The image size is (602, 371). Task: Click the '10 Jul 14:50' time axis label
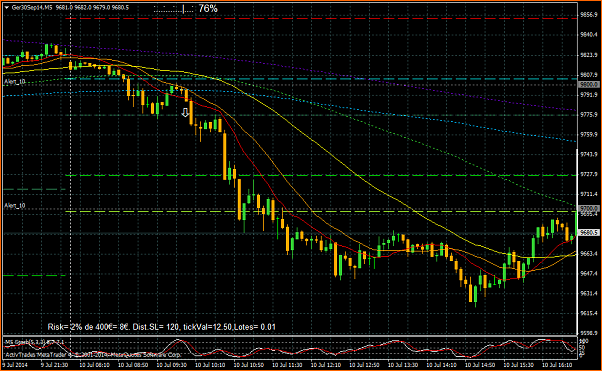click(480, 365)
